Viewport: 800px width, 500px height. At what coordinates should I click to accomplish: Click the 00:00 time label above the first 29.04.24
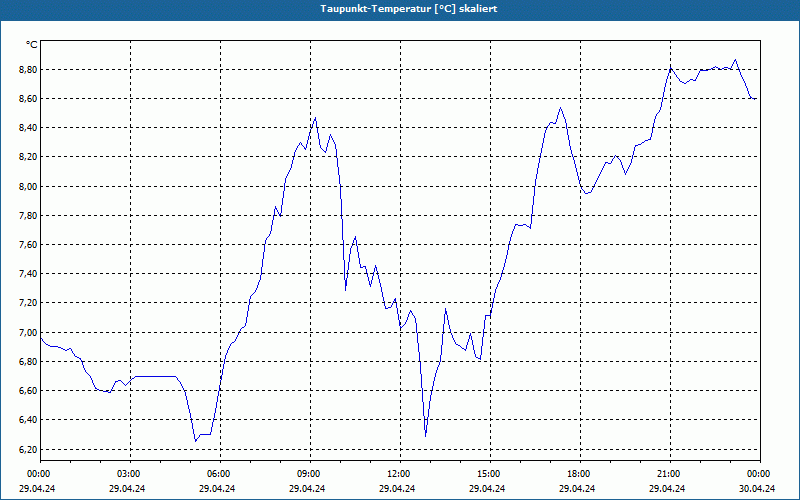pyautogui.click(x=38, y=474)
